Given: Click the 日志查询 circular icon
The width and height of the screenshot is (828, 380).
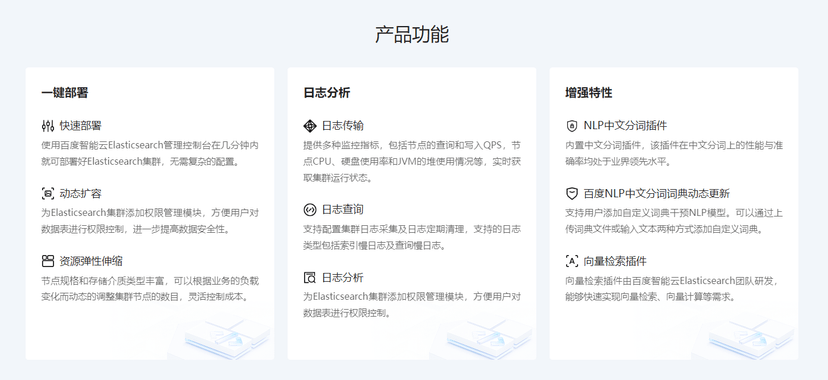Looking at the screenshot, I should (309, 210).
